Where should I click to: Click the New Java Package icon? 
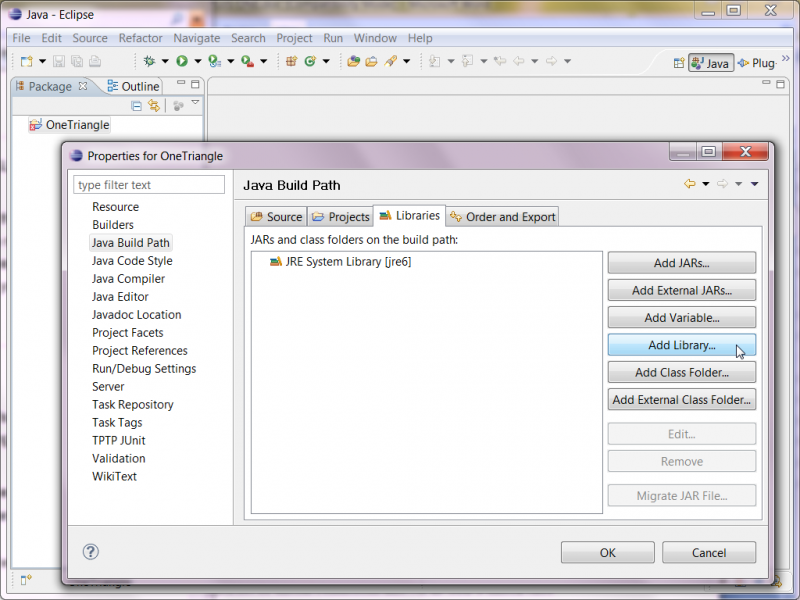pos(291,61)
